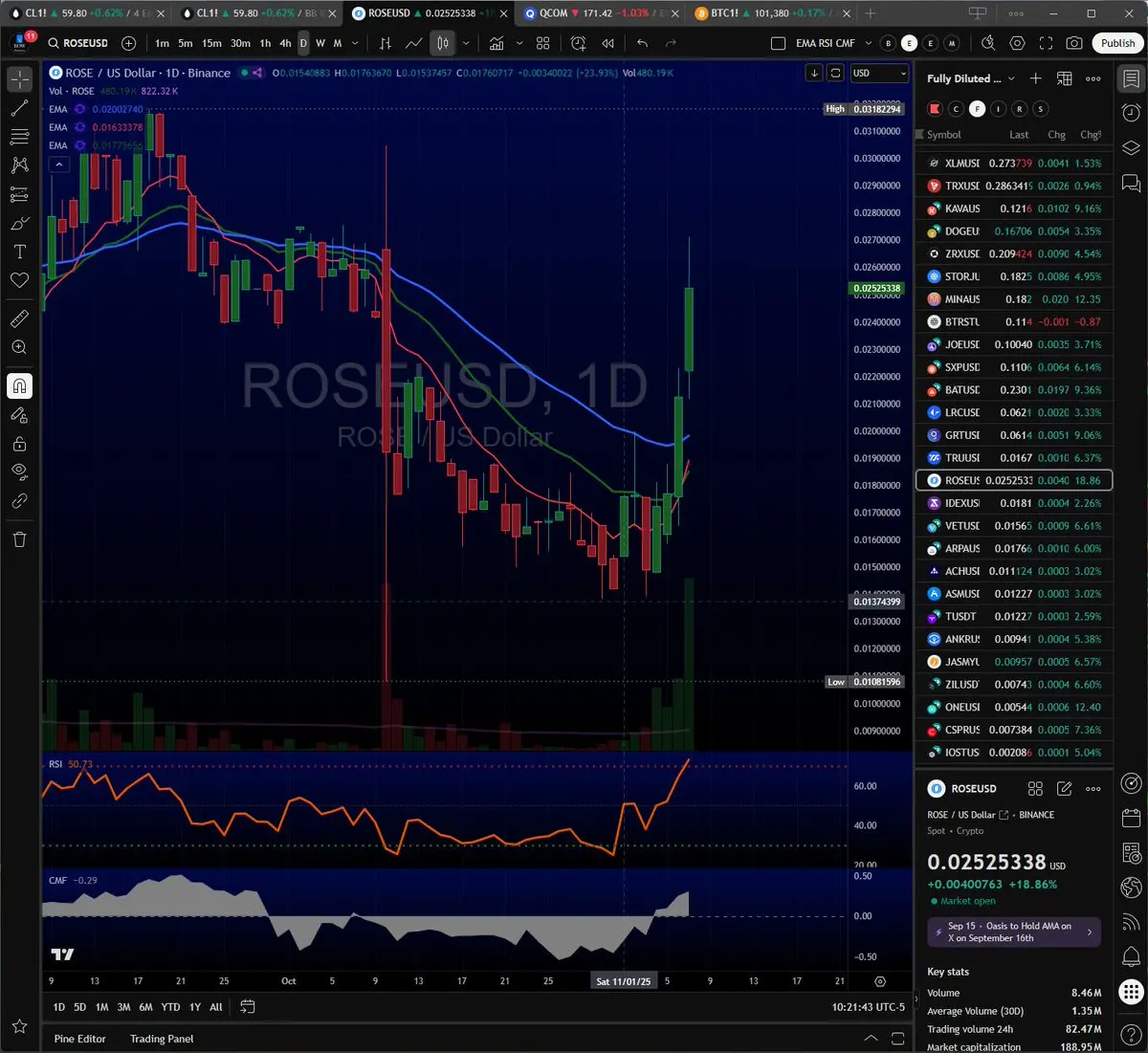Add a symbol to the watchlist

(1035, 78)
